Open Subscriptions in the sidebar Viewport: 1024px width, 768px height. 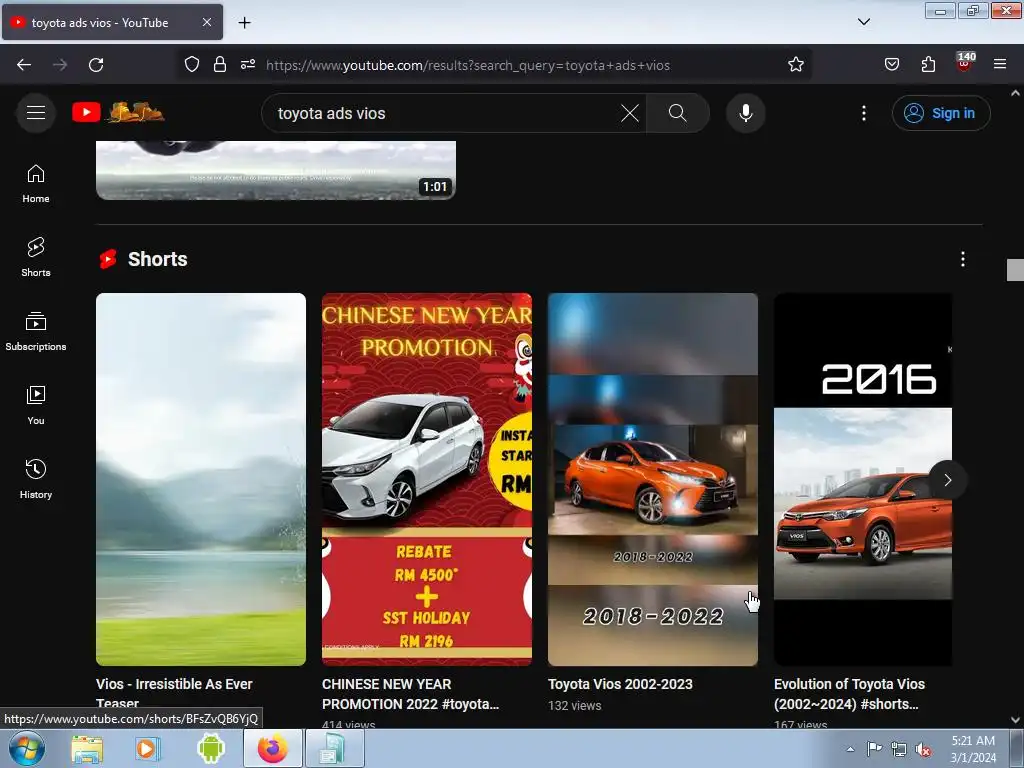(x=36, y=332)
